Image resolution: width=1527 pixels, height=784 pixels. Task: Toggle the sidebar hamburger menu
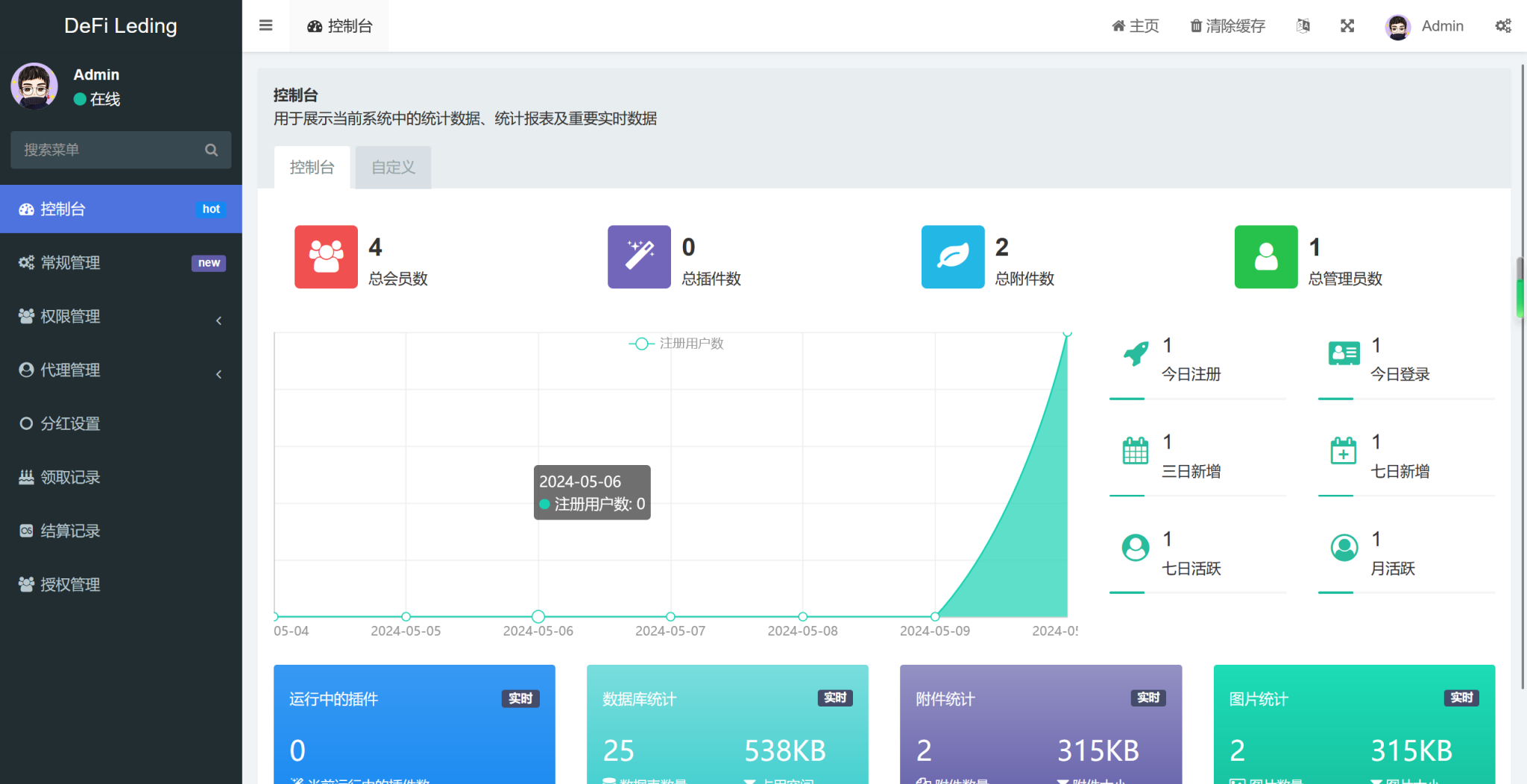click(x=265, y=26)
